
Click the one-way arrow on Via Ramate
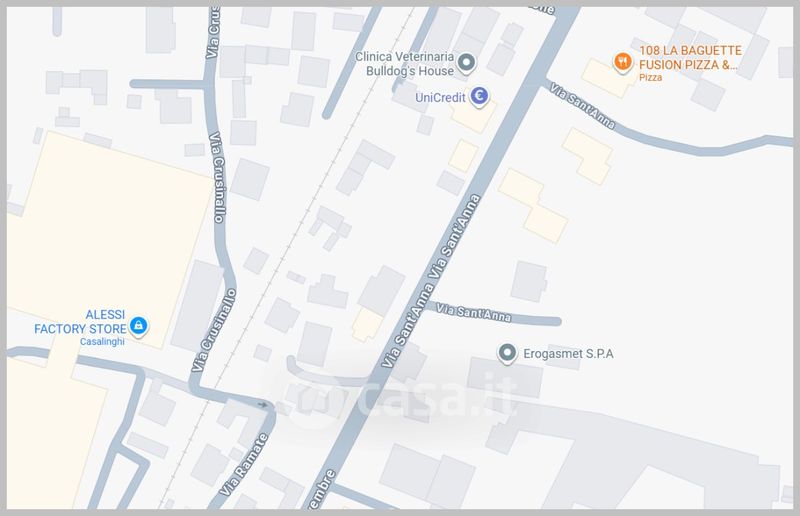[262, 405]
